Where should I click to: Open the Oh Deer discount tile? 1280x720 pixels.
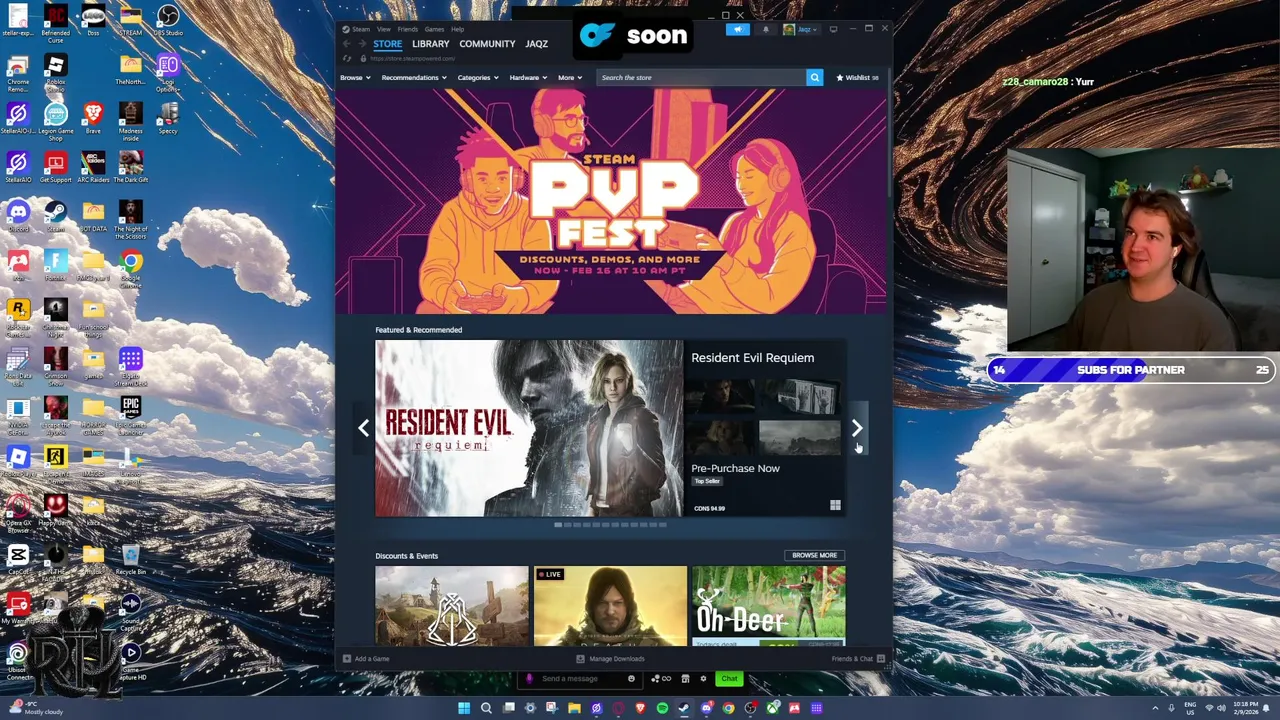768,606
